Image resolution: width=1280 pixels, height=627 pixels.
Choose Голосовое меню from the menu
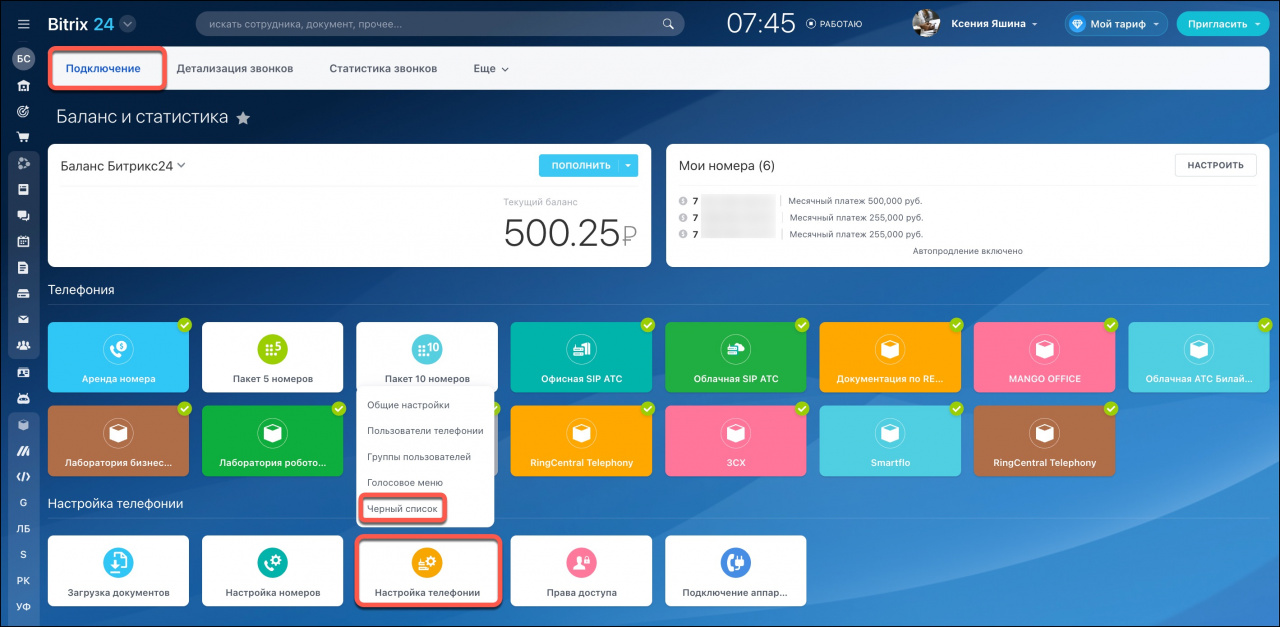pyautogui.click(x=405, y=483)
